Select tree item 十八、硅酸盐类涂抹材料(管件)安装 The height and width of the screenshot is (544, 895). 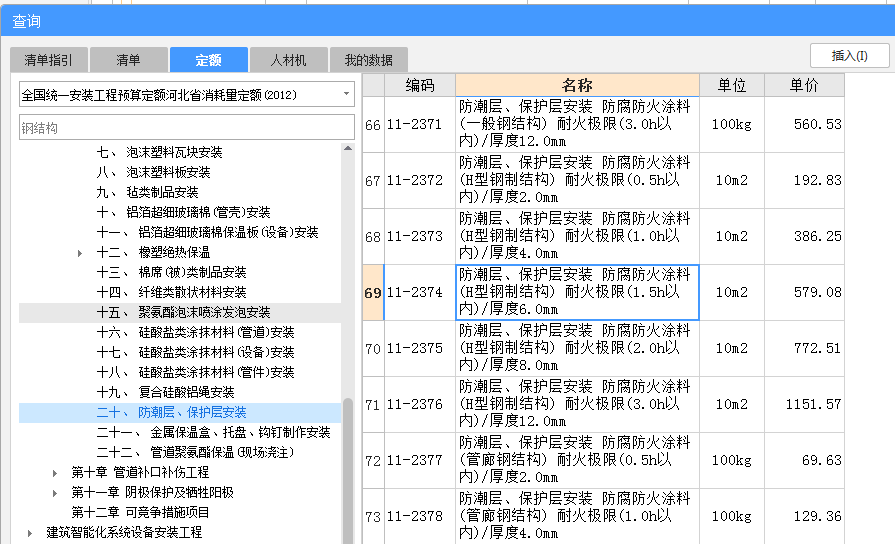[x=195, y=372]
